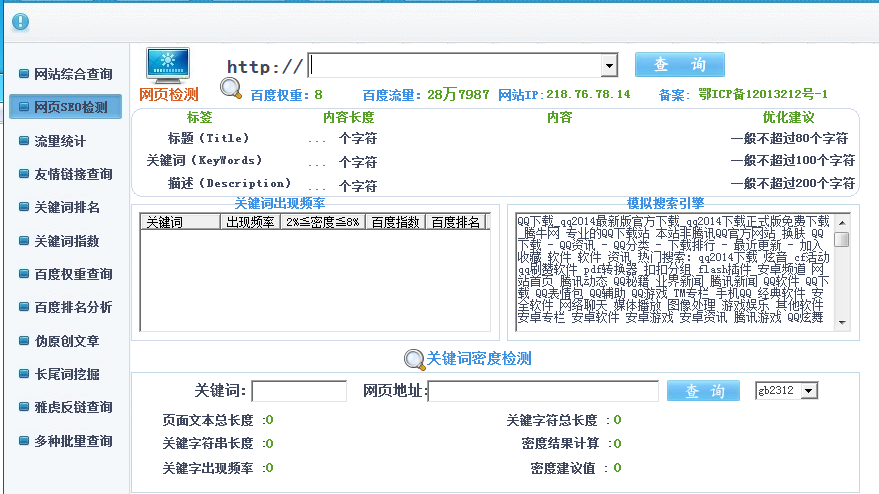Open 百度权重查询 in the sidebar
Viewport: 879px width, 494px height.
(73, 274)
